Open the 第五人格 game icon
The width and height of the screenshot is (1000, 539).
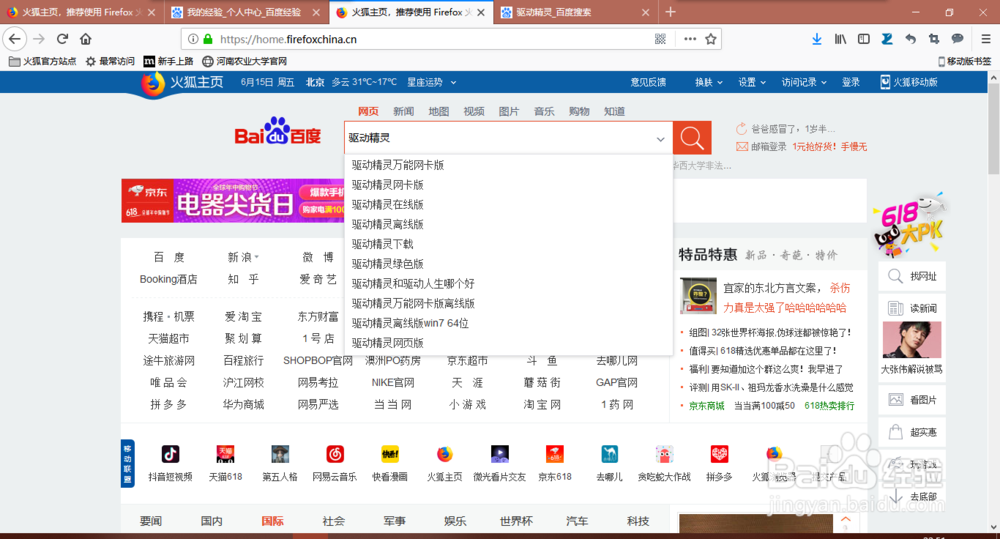280,454
